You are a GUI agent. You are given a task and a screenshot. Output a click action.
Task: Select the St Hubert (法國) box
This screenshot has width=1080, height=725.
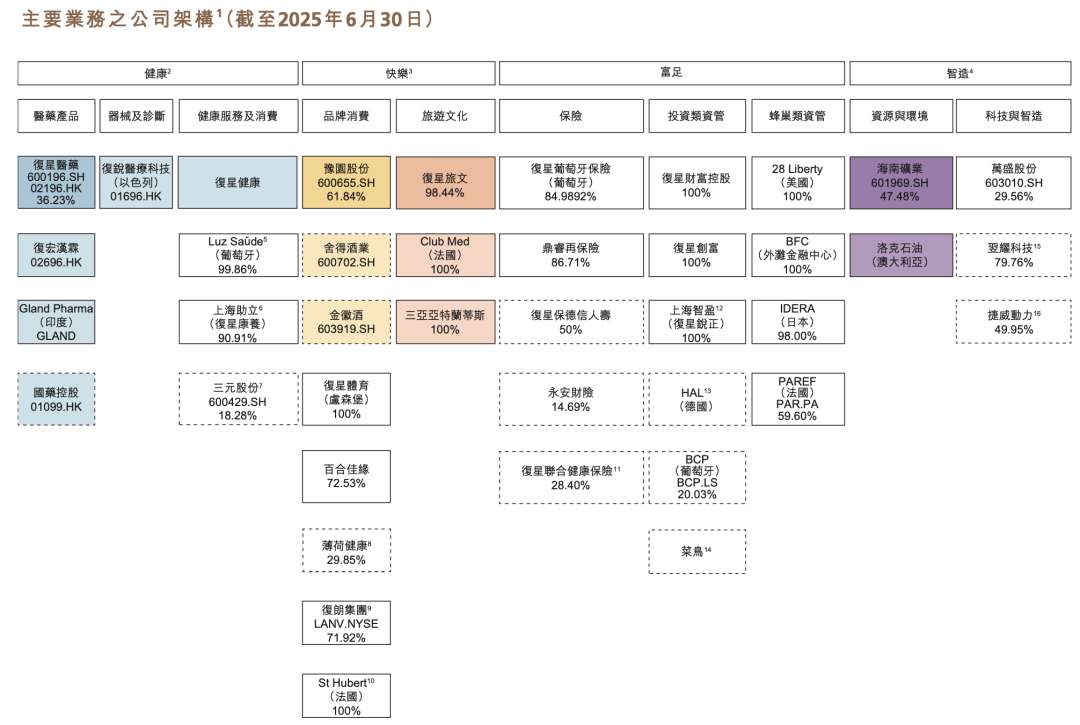click(x=346, y=694)
